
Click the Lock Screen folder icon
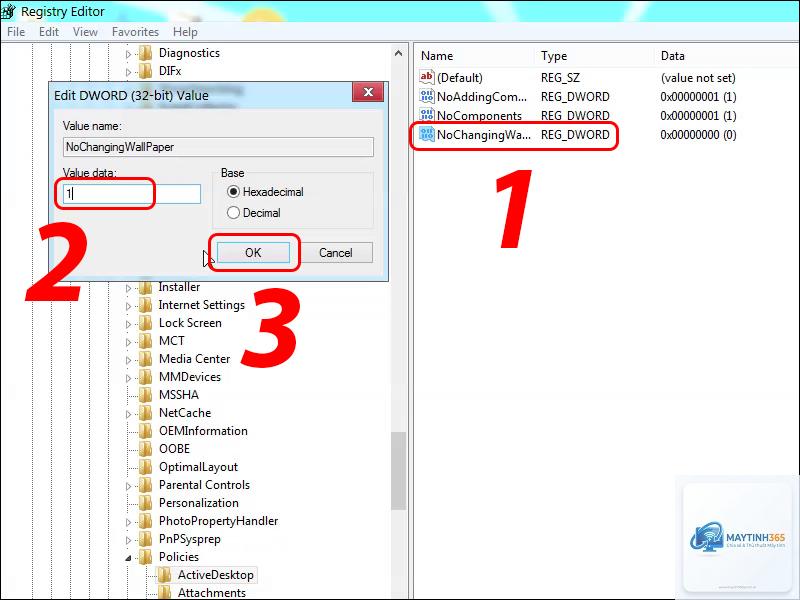point(146,323)
